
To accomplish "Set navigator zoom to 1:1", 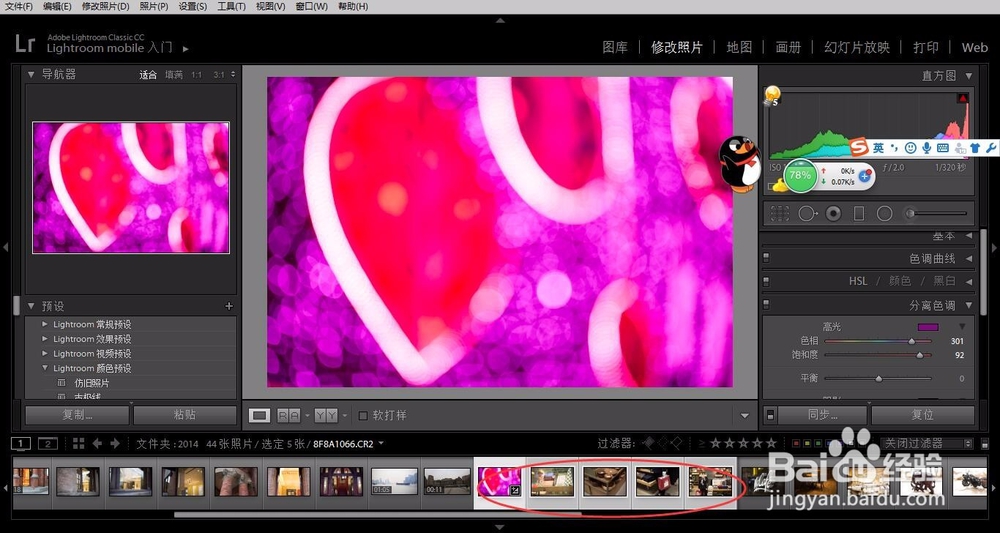I will 196,75.
